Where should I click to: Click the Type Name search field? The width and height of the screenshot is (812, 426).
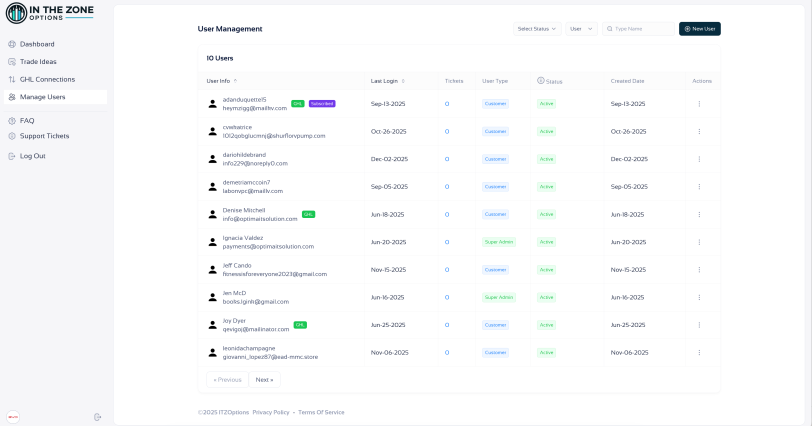pos(641,29)
